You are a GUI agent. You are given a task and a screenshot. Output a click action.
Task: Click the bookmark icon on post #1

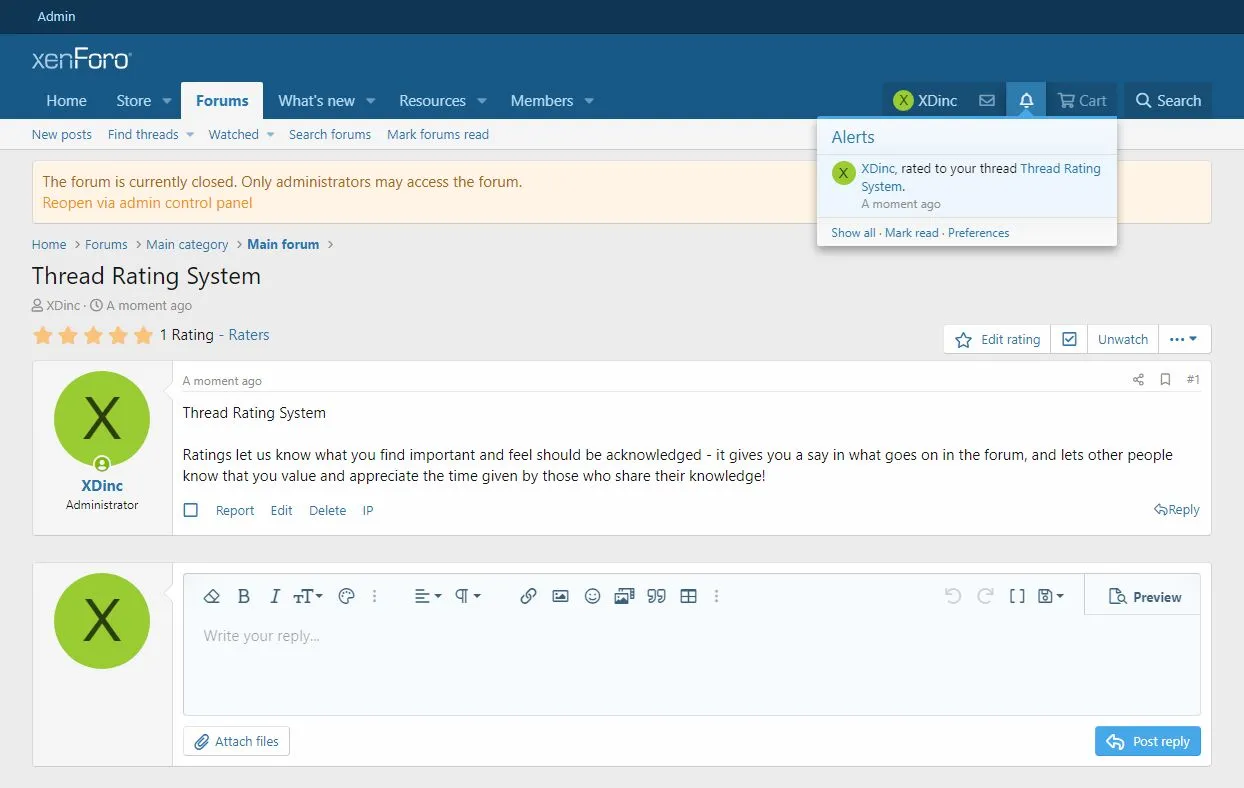[x=1165, y=380]
